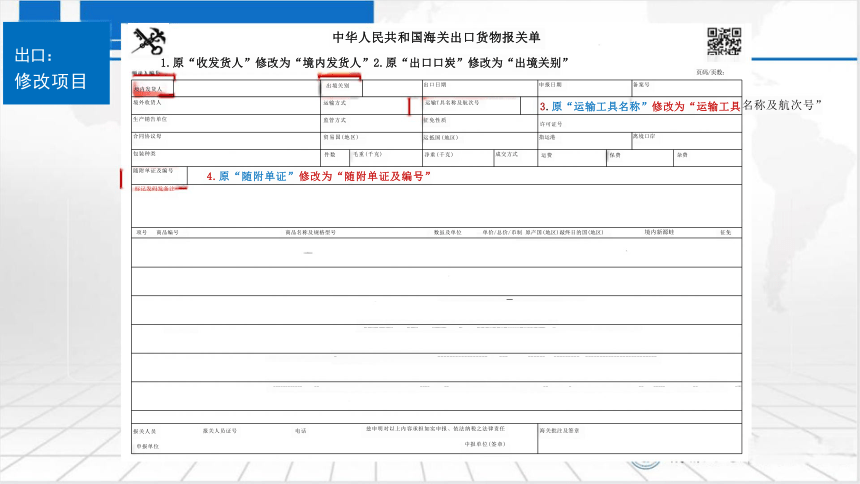This screenshot has height=484, width=860.
Task: Click the '商品名称及规格型号' column header
Action: 310,233
